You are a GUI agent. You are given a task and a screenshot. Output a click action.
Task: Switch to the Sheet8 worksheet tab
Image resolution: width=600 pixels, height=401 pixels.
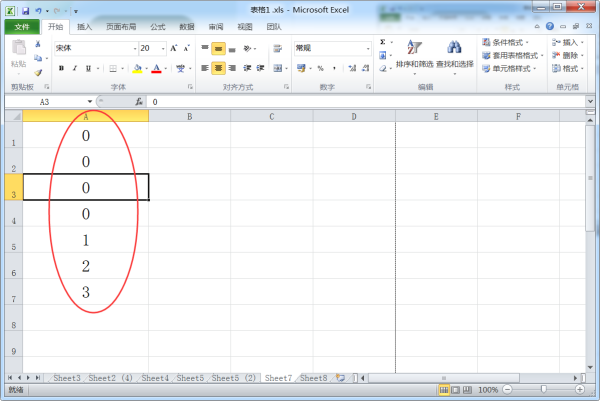click(x=313, y=378)
